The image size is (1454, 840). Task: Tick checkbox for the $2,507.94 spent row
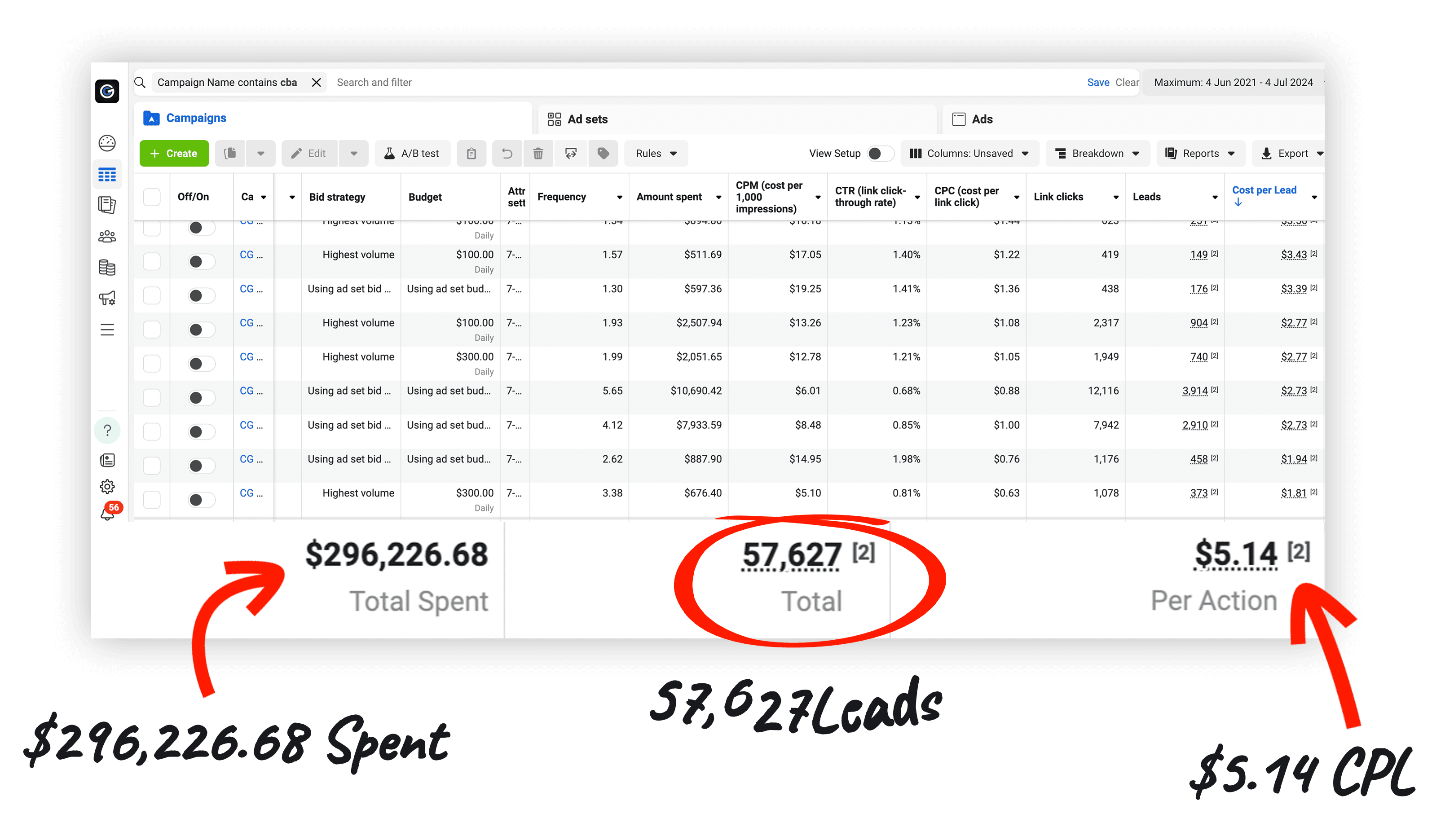coord(152,330)
